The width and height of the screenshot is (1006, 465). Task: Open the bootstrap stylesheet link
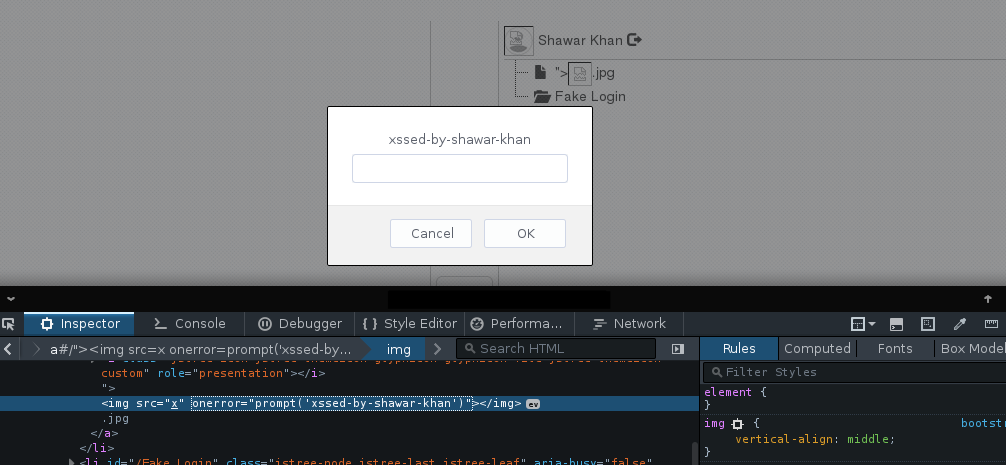tap(983, 423)
